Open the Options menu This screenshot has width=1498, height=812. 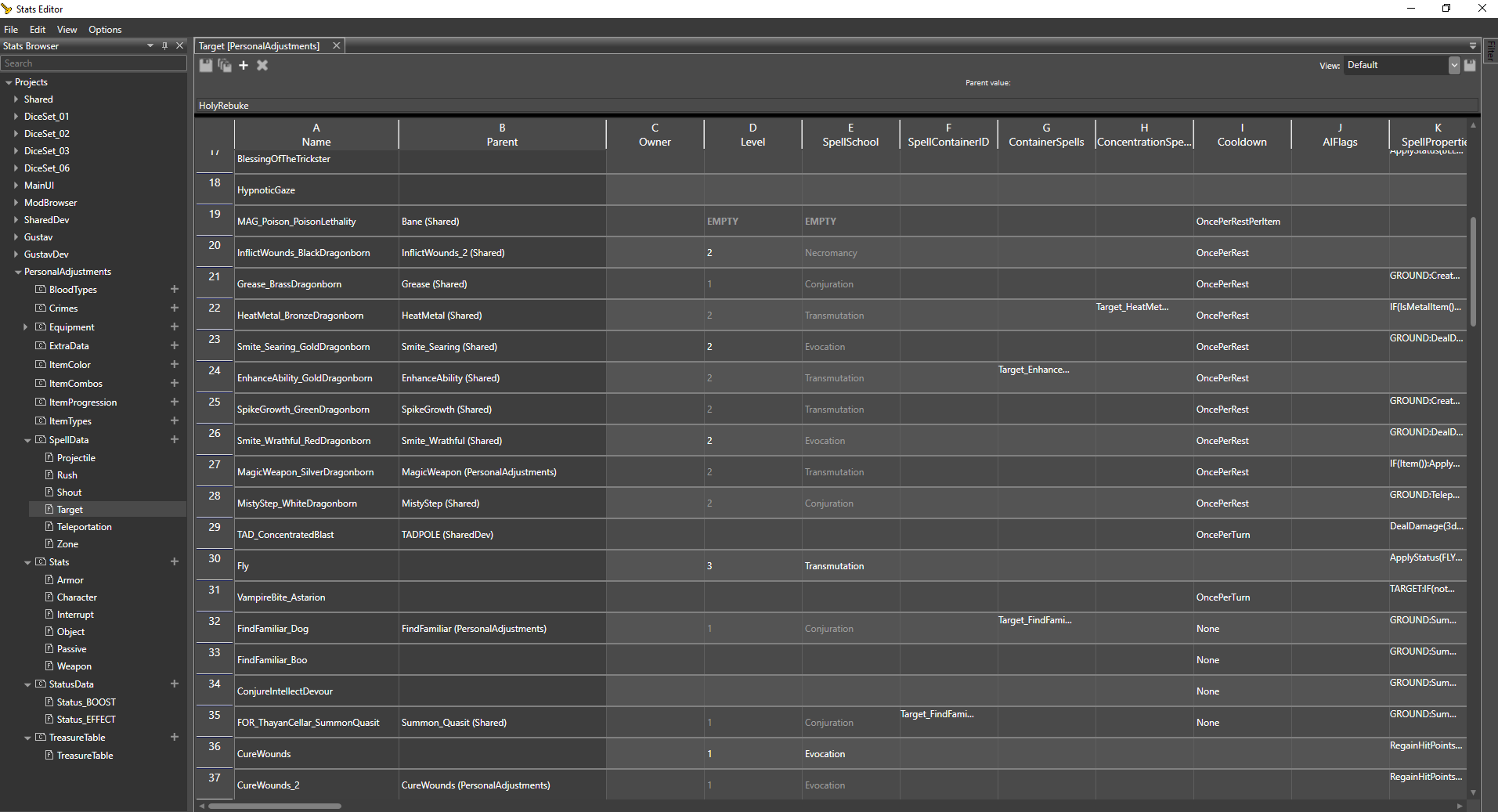[105, 30]
